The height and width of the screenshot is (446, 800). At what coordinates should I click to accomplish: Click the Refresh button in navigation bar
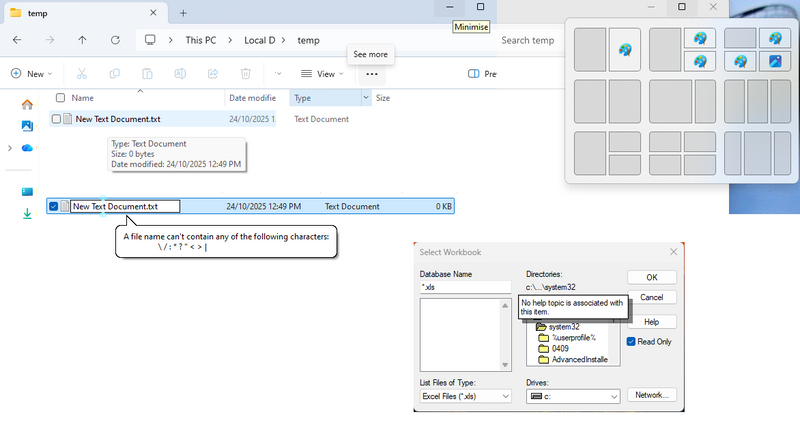[x=116, y=40]
